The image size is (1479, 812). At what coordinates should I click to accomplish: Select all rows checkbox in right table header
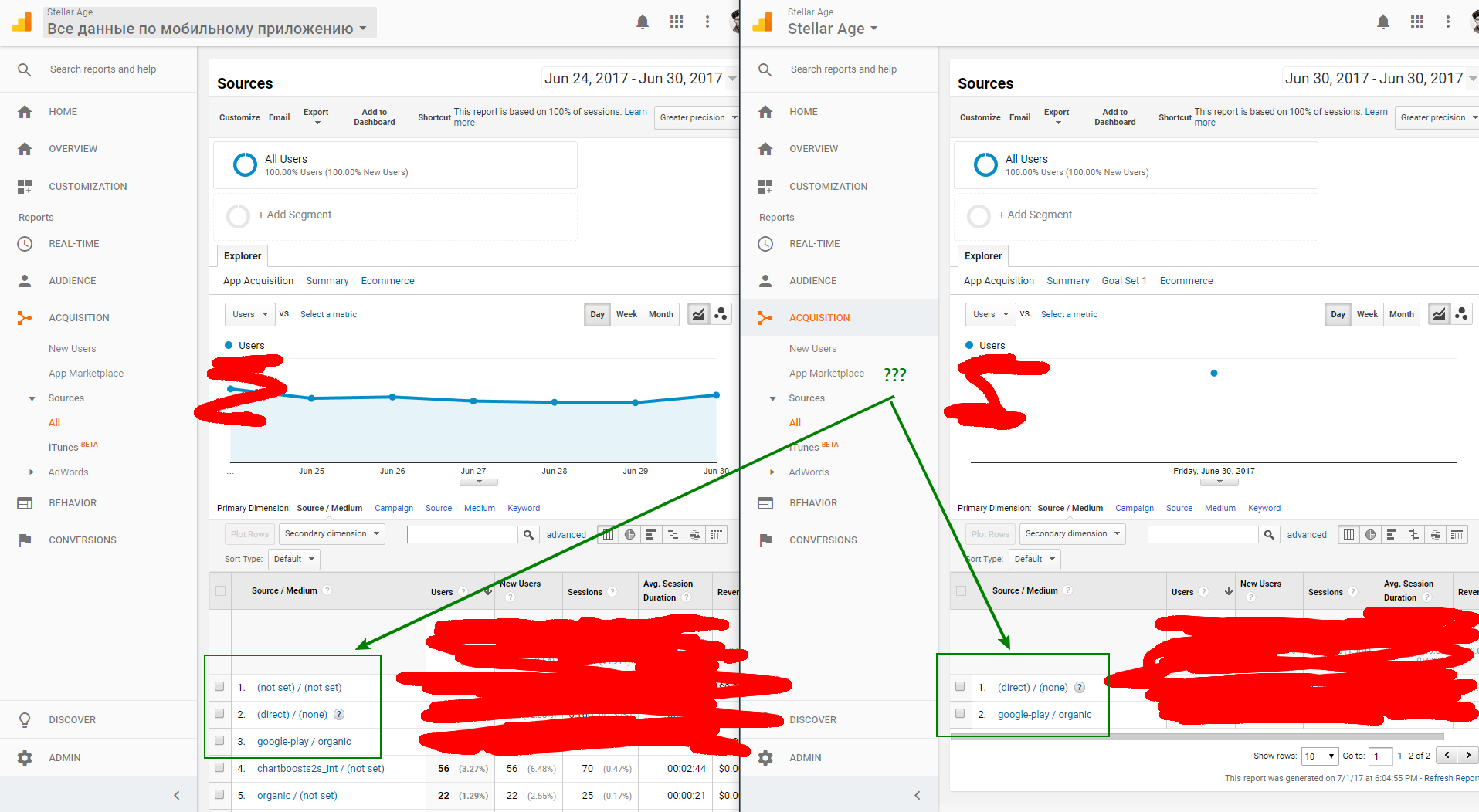961,591
